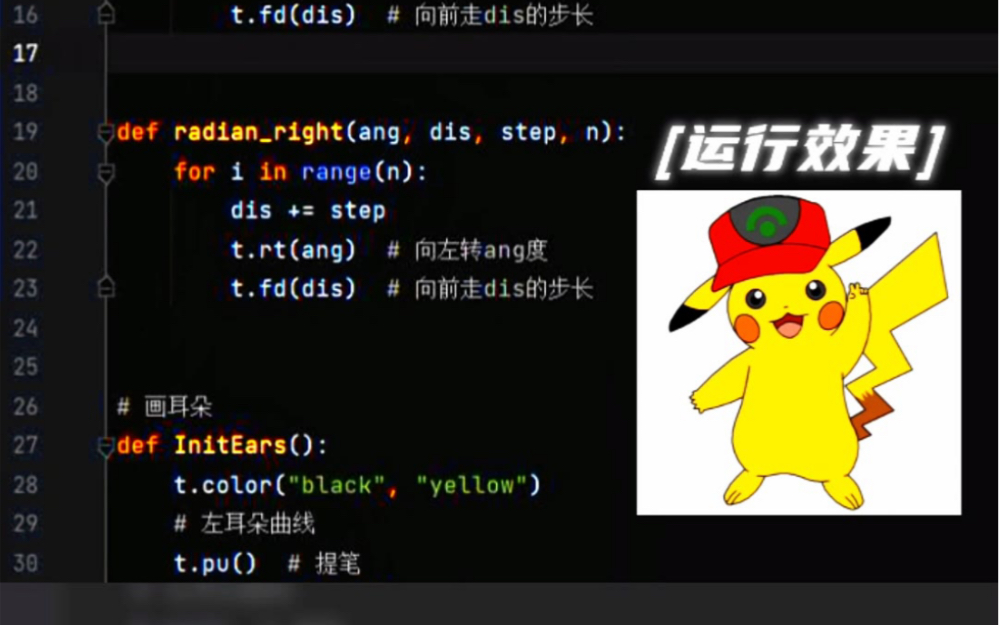
Task: Collapse the for loop fold on line 20
Action: click(x=106, y=172)
